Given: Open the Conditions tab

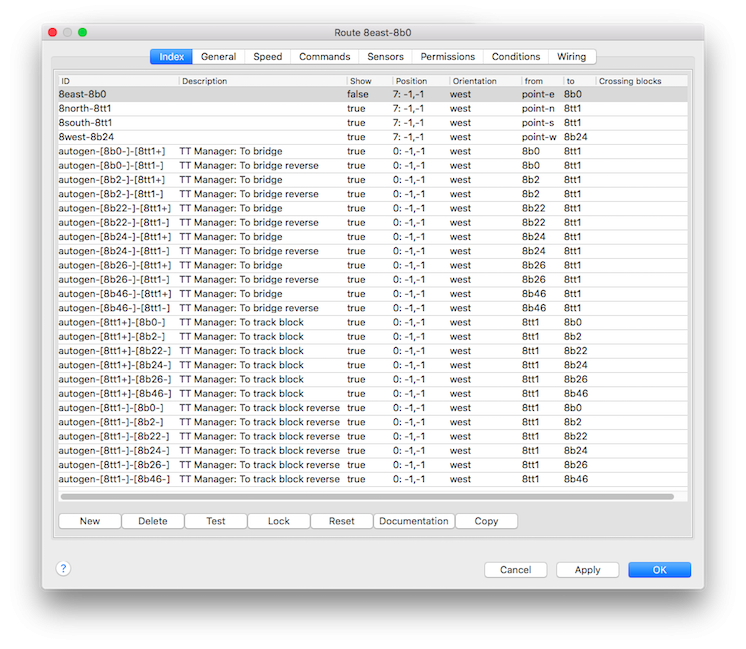Looking at the screenshot, I should (516, 57).
